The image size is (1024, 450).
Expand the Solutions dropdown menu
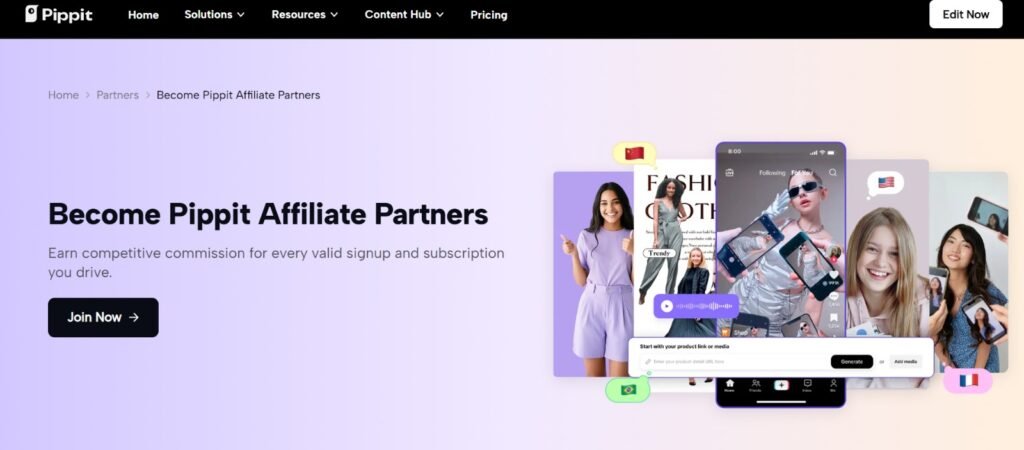[214, 14]
